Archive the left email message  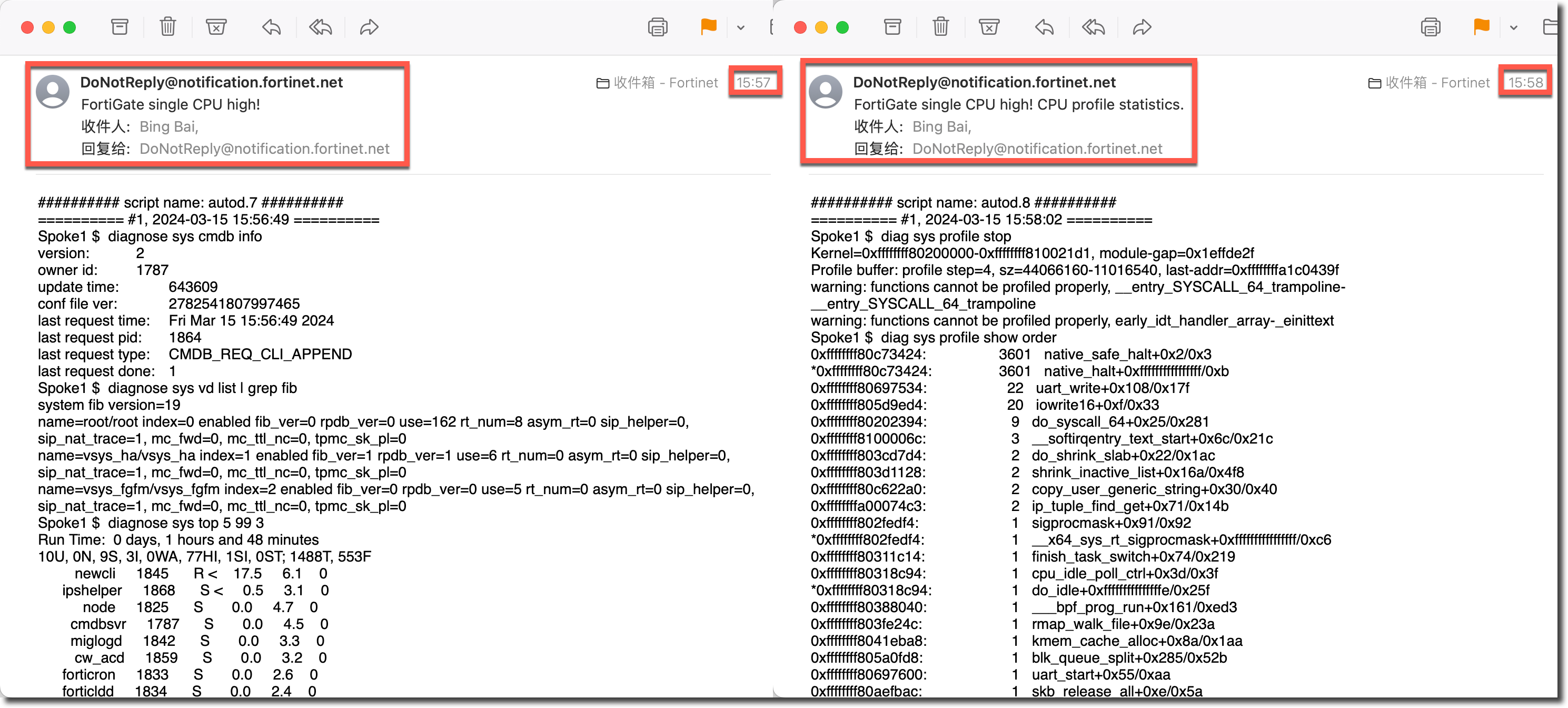[120, 27]
